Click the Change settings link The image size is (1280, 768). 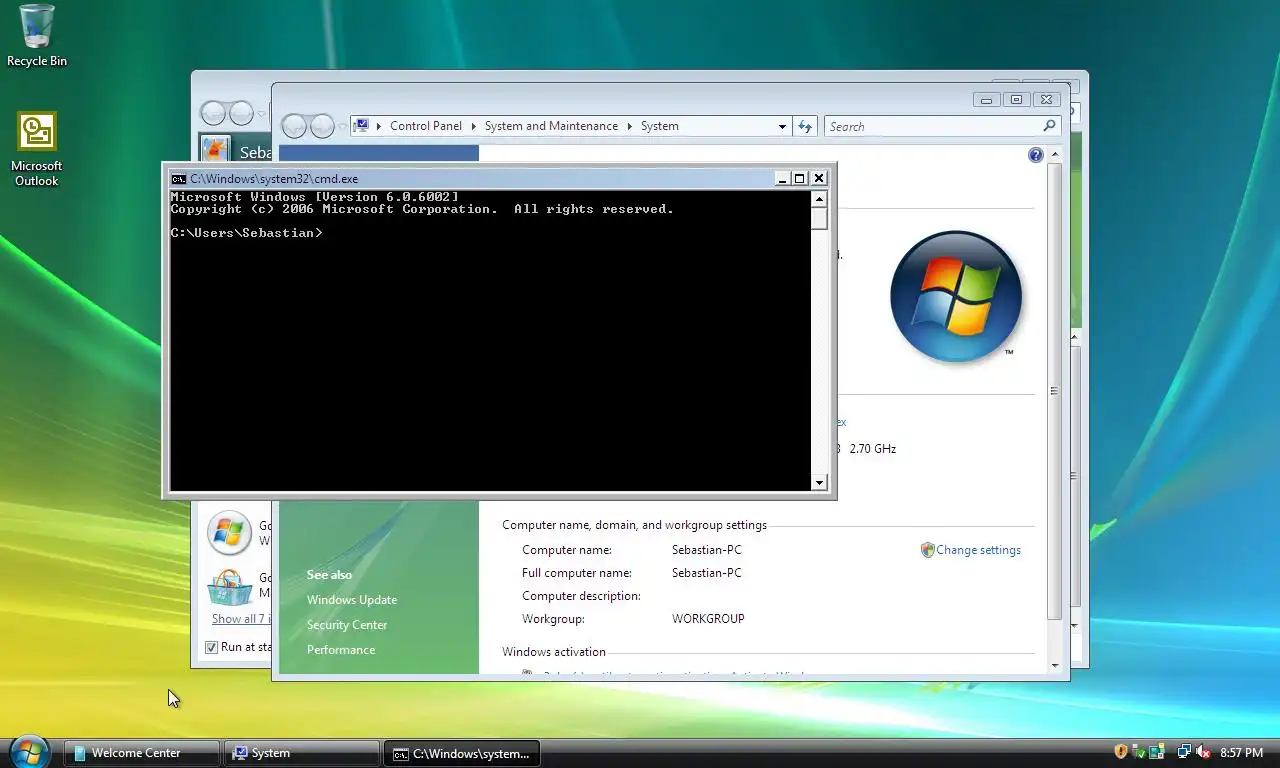pyautogui.click(x=978, y=550)
